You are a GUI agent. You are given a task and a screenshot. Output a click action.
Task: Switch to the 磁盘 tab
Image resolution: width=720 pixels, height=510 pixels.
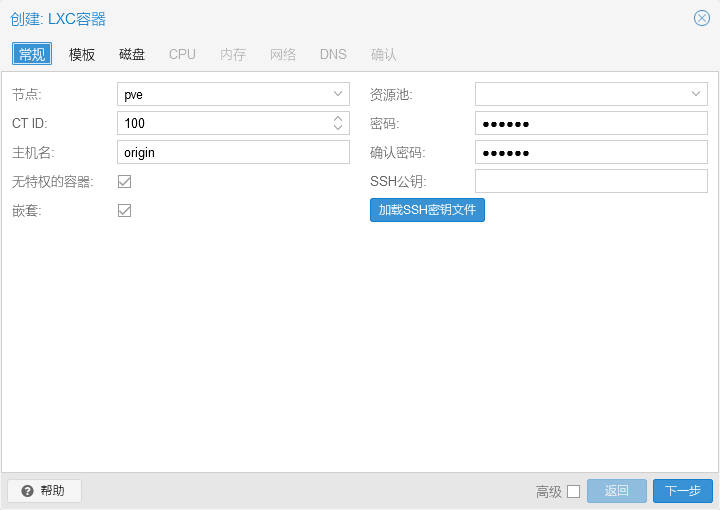[x=132, y=54]
